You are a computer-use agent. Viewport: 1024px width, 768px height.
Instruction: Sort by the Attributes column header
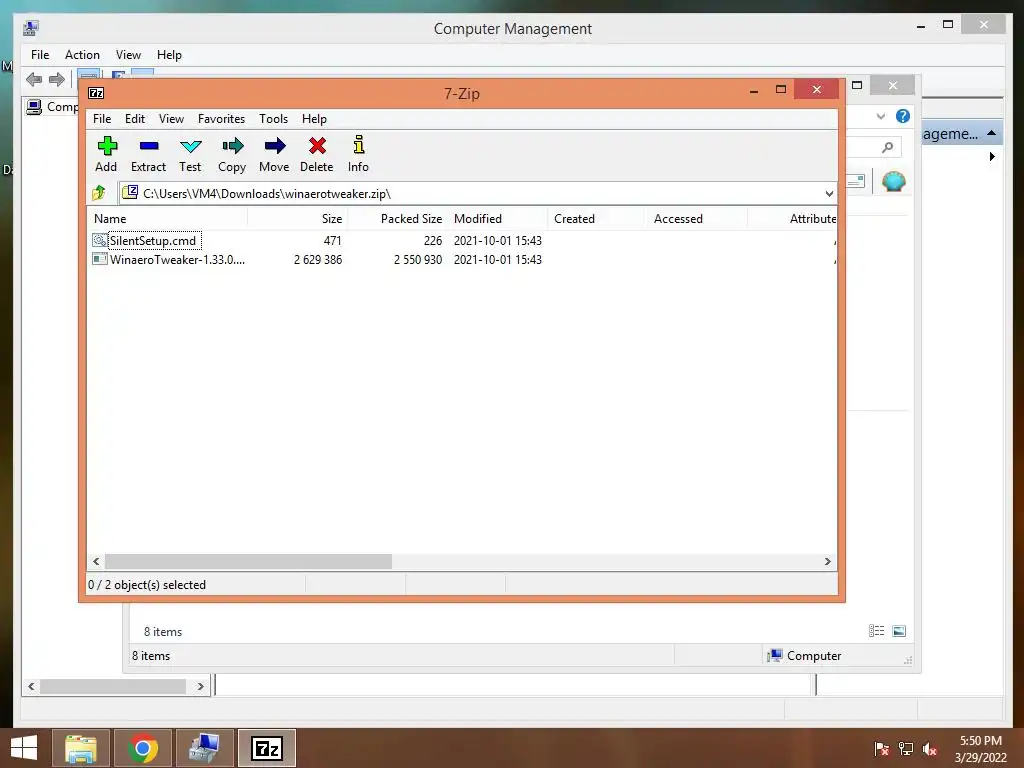[792, 219]
